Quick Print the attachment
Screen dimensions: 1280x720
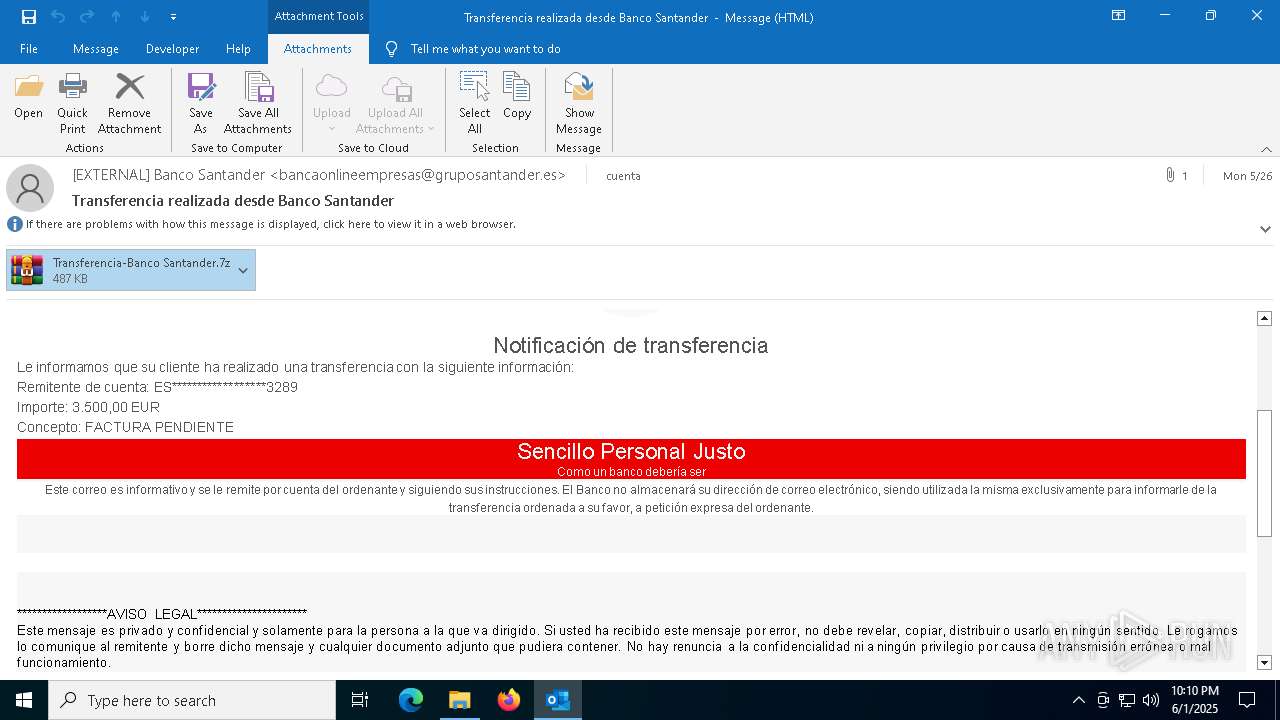coord(72,104)
